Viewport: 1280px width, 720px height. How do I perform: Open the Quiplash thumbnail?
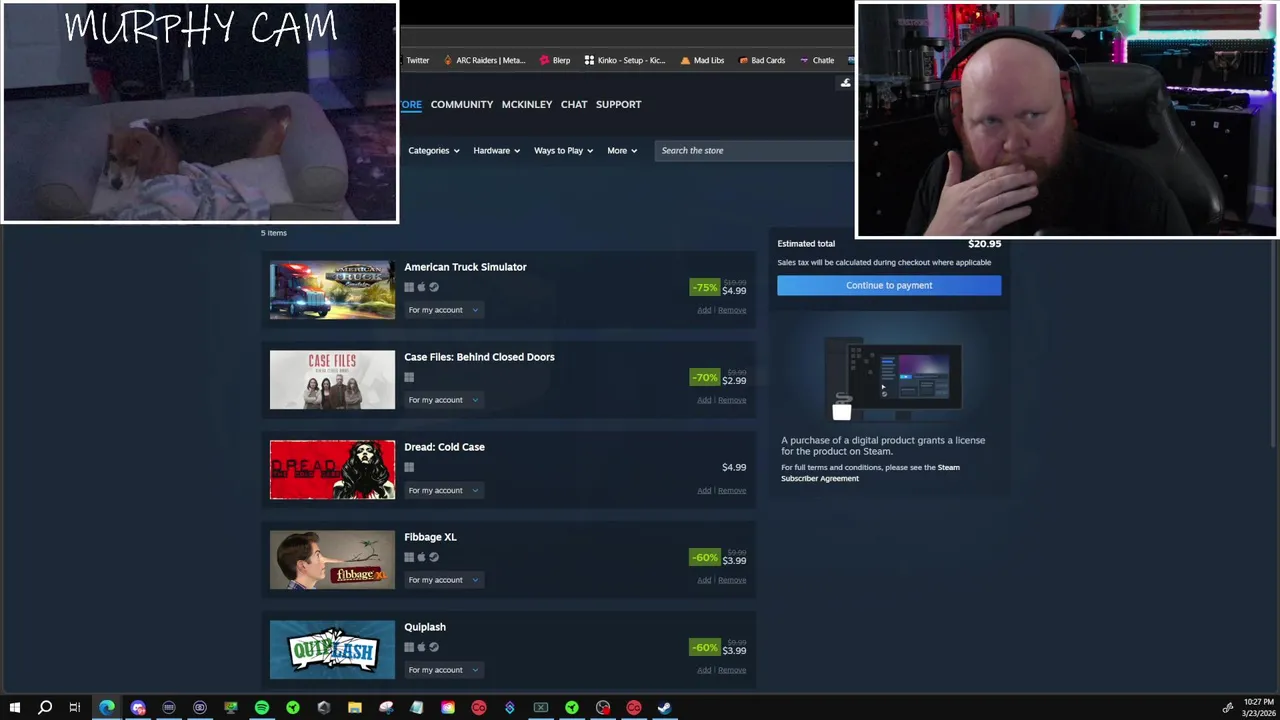332,650
